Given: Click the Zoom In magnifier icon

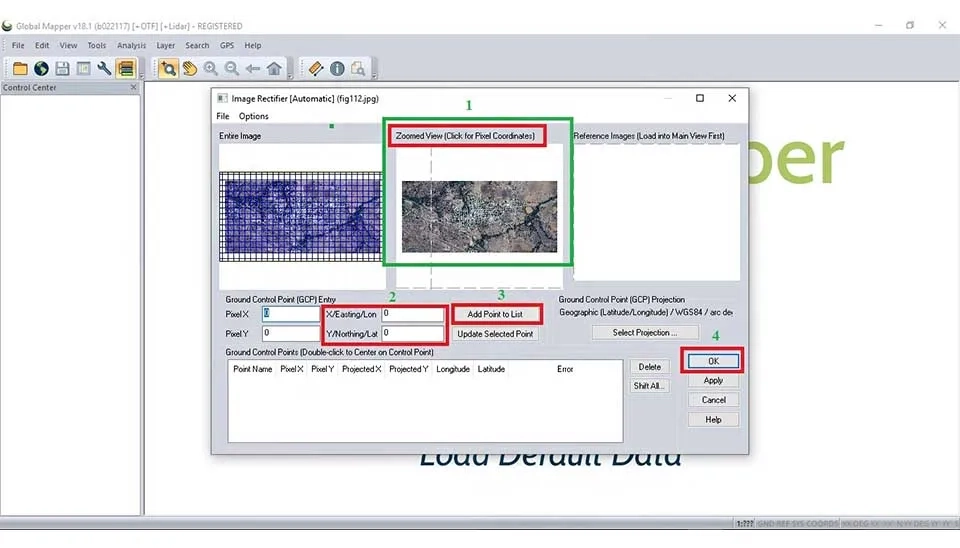Looking at the screenshot, I should [x=211, y=68].
